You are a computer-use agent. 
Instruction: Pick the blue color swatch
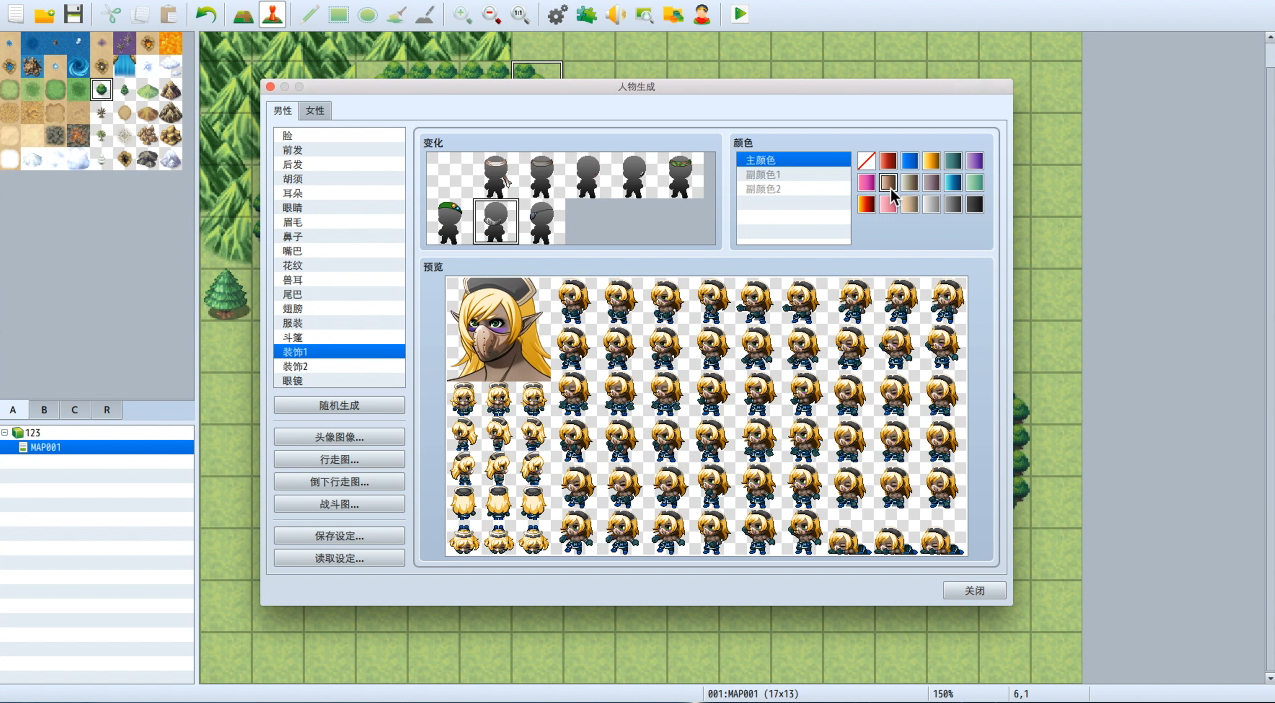click(x=909, y=161)
